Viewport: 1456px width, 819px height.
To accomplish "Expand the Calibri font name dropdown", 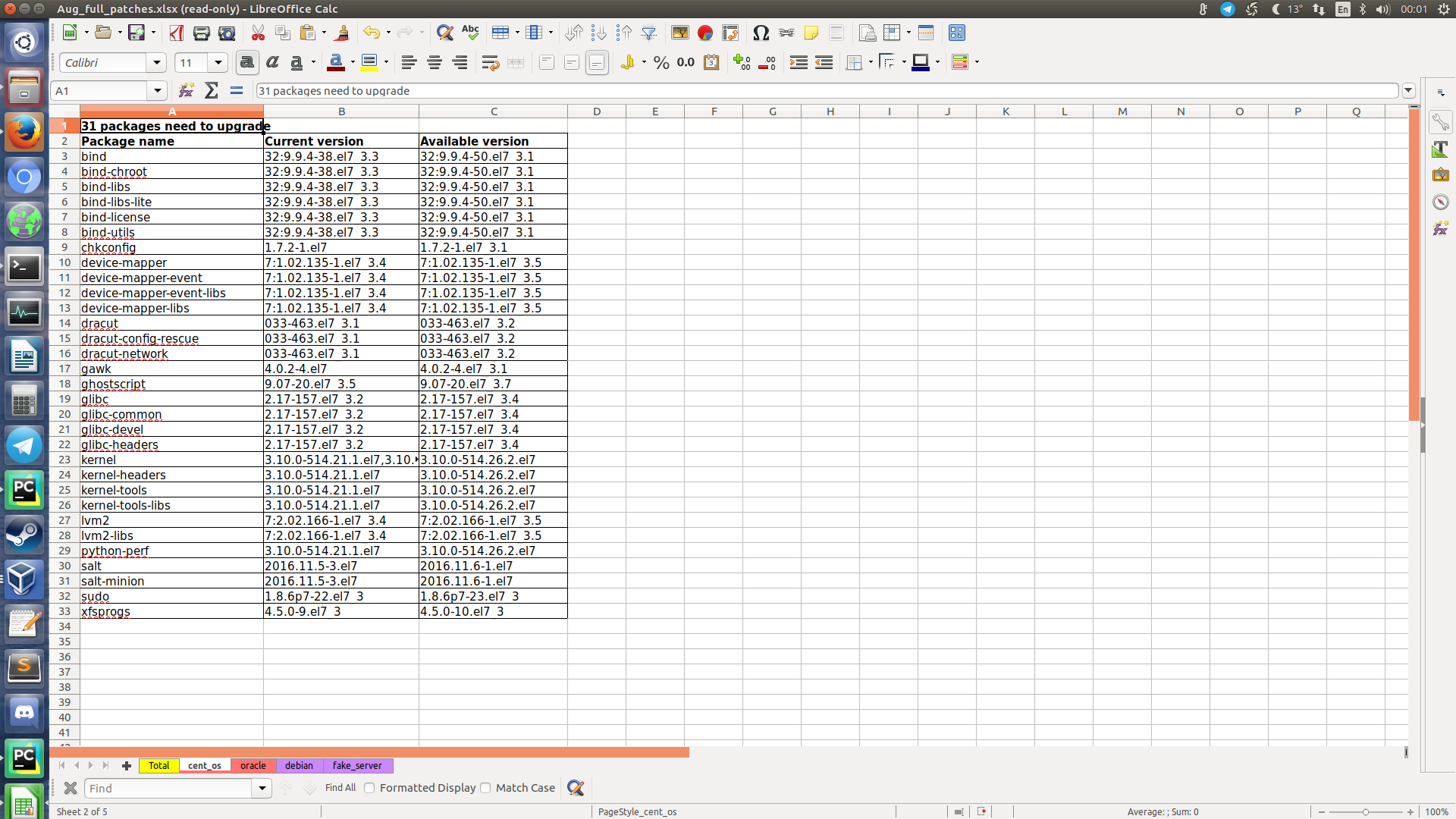I will [x=157, y=63].
